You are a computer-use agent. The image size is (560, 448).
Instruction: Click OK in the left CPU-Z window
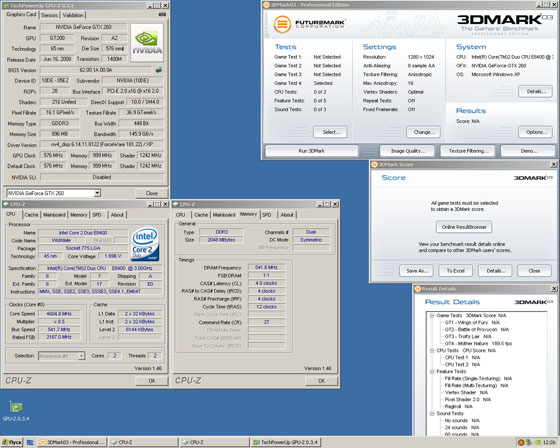tap(152, 381)
